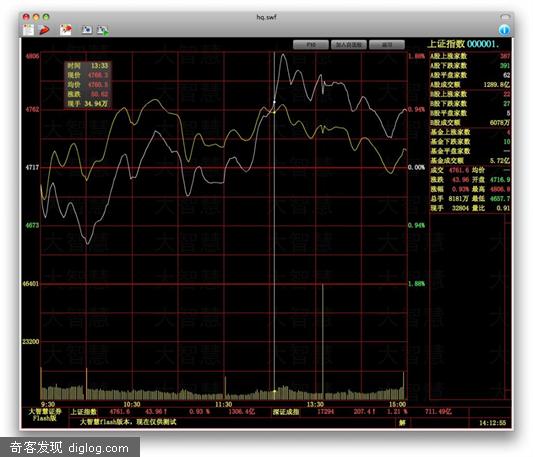Select 上证指数 in the bottom ticker
The width and height of the screenshot is (533, 457).
(83, 412)
